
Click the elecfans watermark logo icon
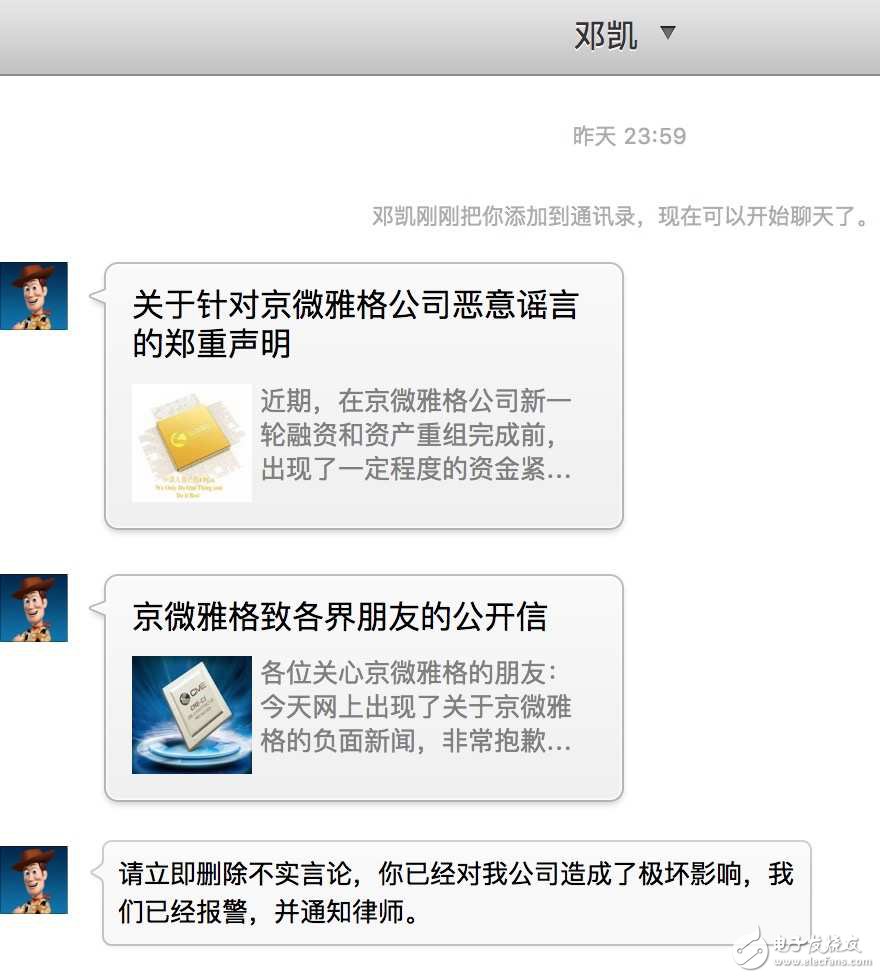752,949
